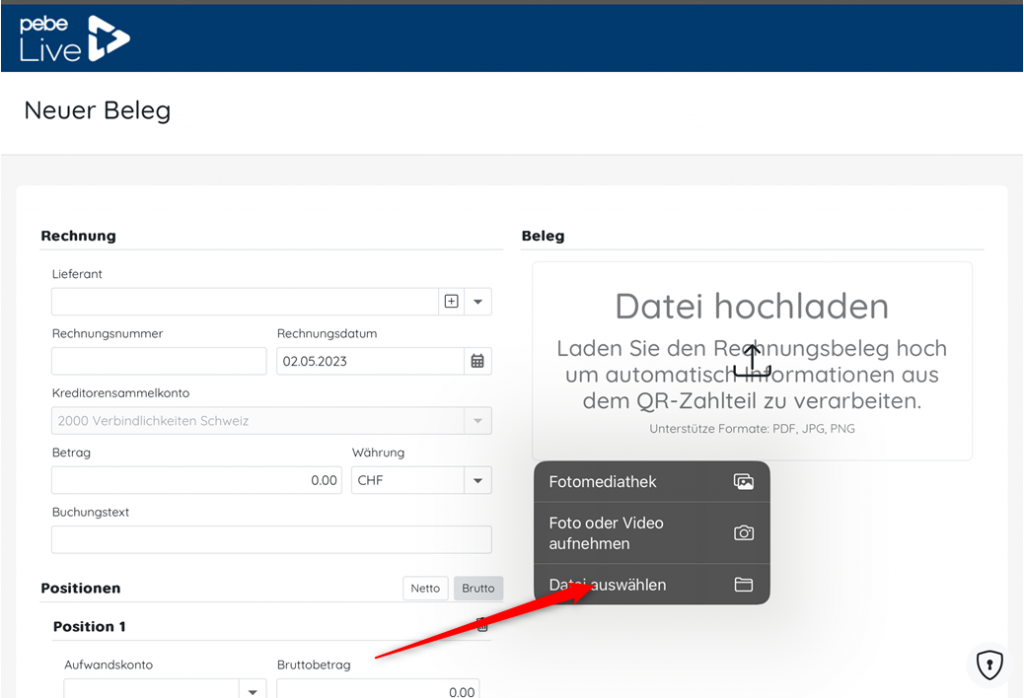Click the Betrag amount field
Image resolution: width=1024 pixels, height=698 pixels.
click(197, 481)
